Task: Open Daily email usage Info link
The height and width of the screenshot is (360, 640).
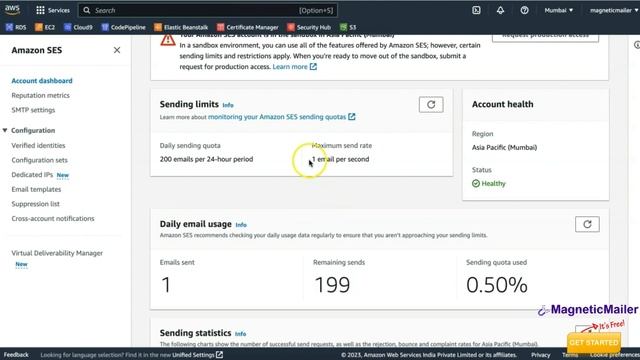Action: tap(241, 225)
